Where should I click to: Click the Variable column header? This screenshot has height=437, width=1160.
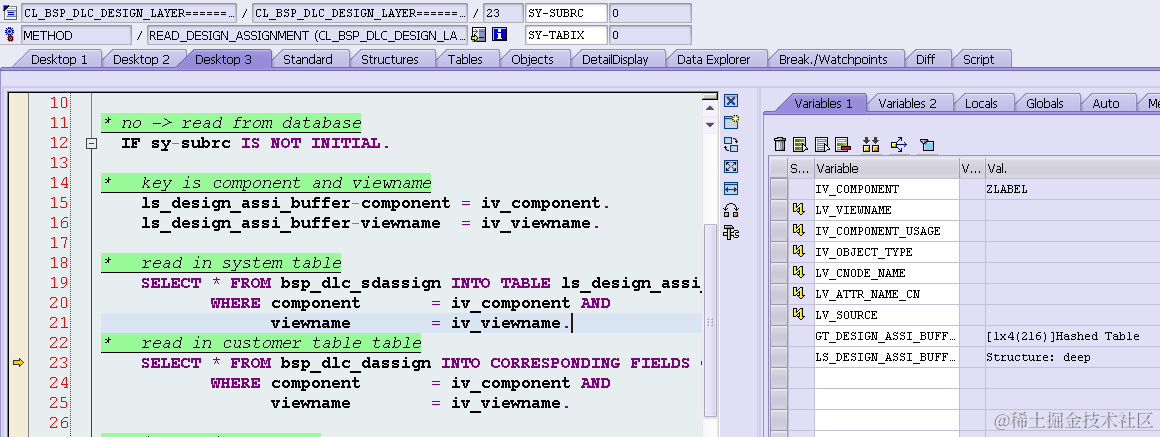click(x=886, y=169)
